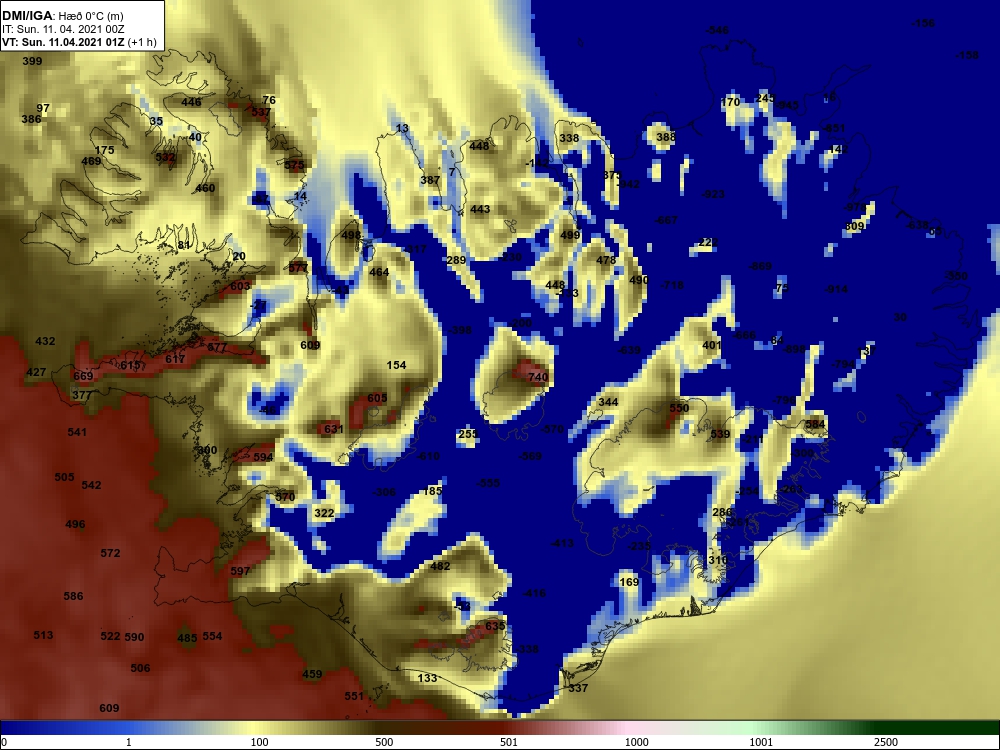The width and height of the screenshot is (1000, 750).
Task: Click the map value '387'
Action: [430, 180]
